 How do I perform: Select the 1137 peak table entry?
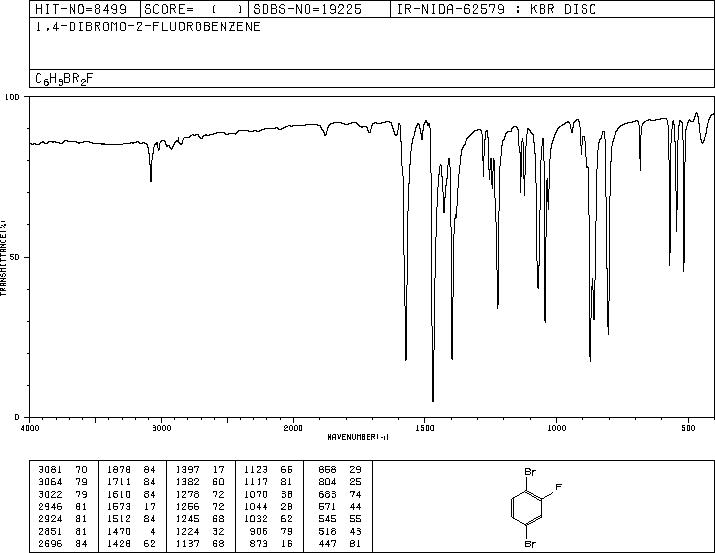coord(200,544)
